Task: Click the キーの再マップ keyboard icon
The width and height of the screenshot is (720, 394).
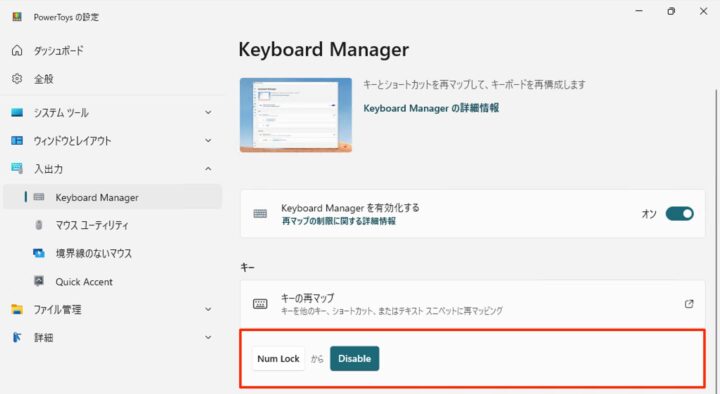Action: [x=260, y=304]
